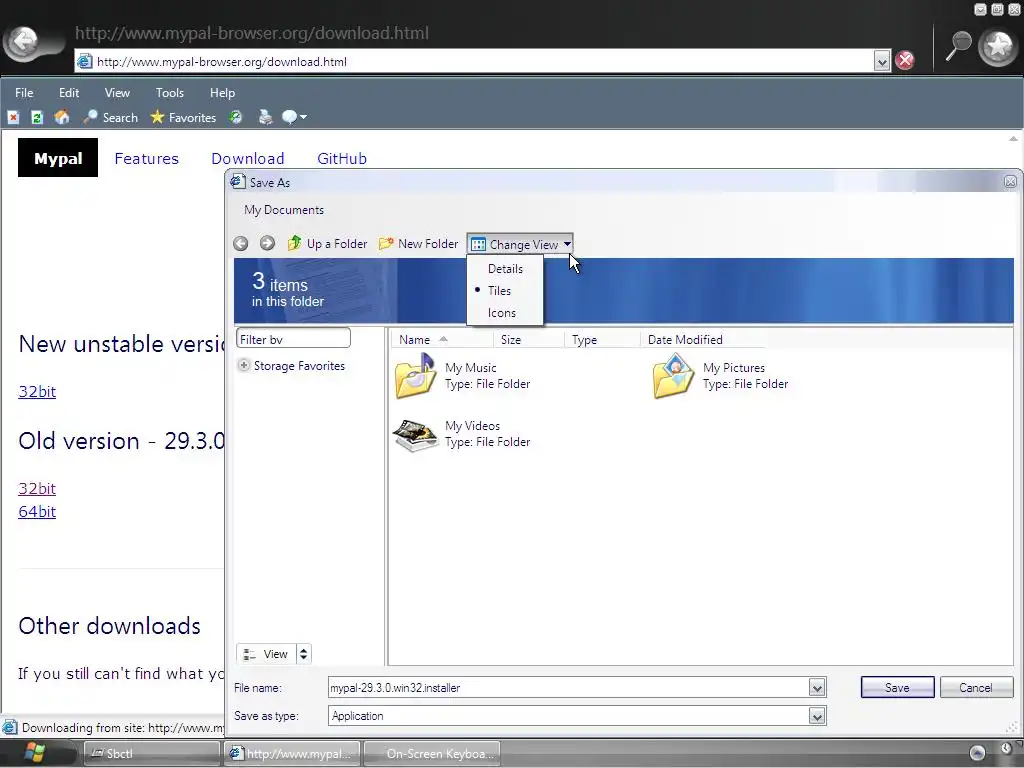
Task: Open Favorites from the star toolbar button
Action: (x=183, y=118)
